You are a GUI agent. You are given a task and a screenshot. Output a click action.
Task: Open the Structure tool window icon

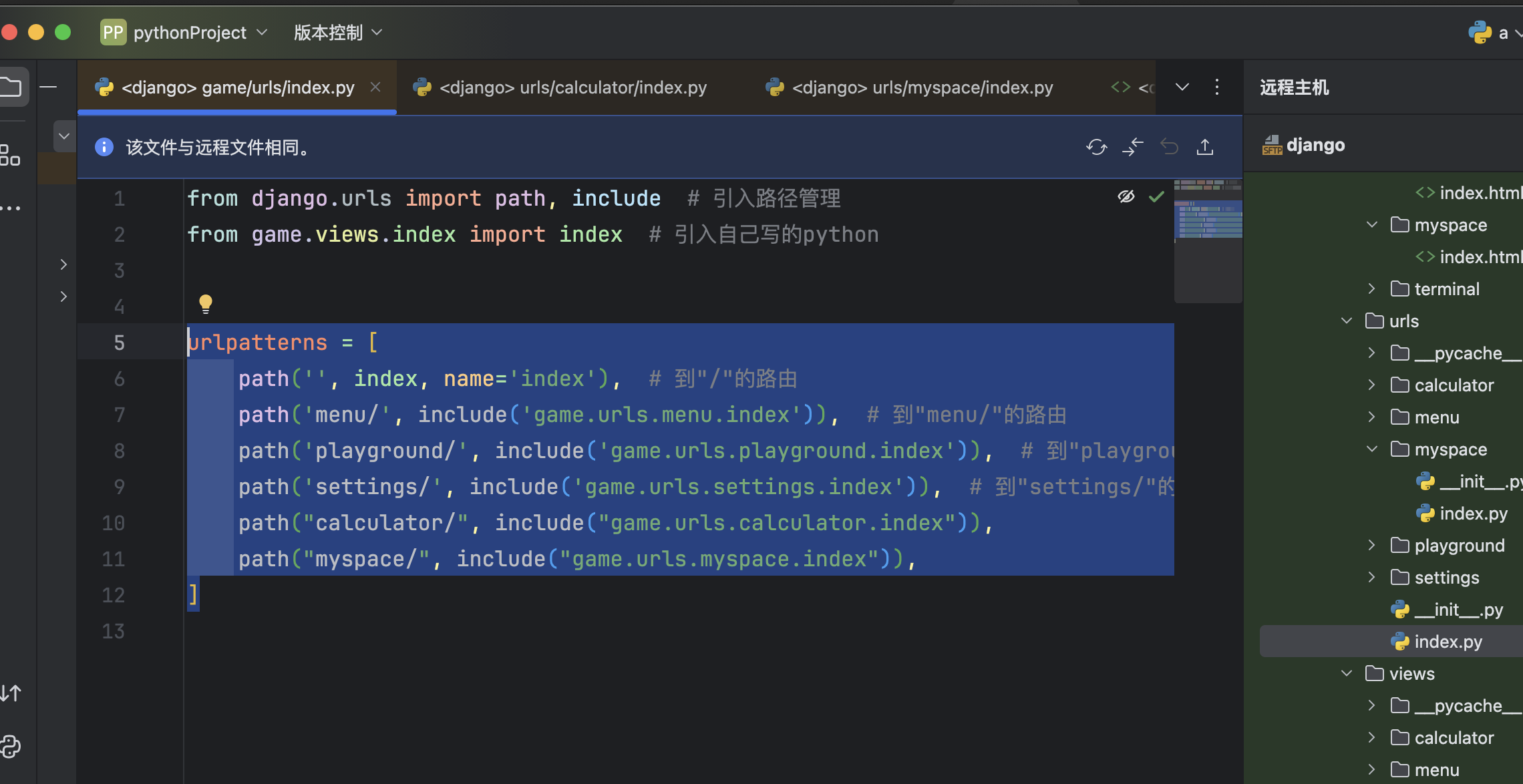point(9,156)
